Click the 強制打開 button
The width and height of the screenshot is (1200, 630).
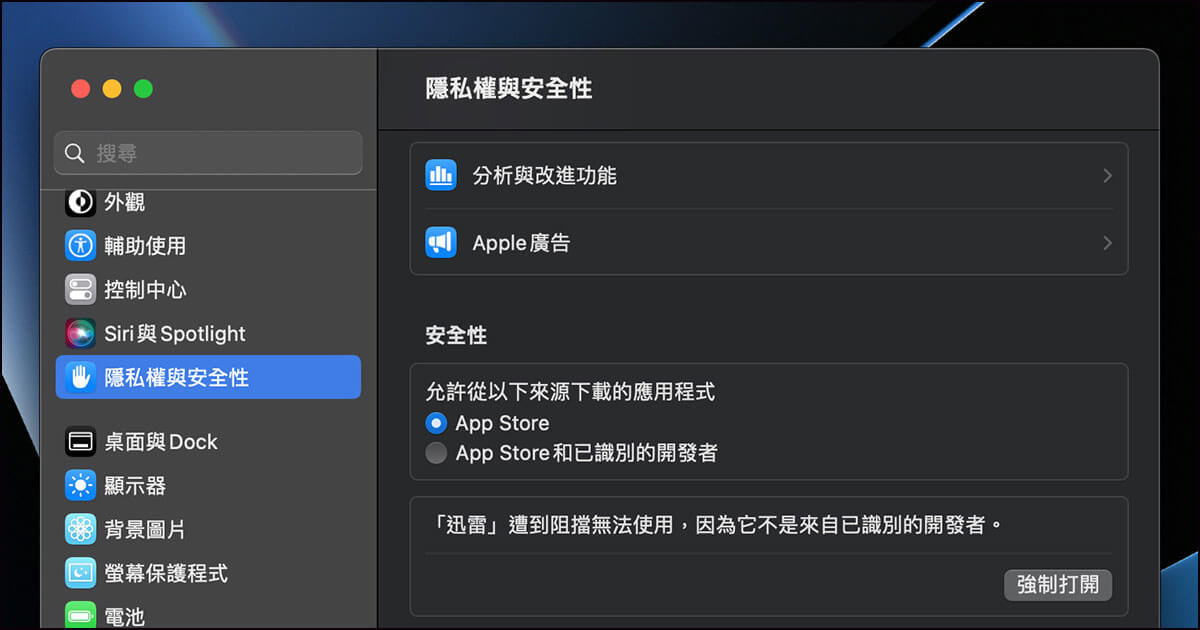[x=1058, y=585]
